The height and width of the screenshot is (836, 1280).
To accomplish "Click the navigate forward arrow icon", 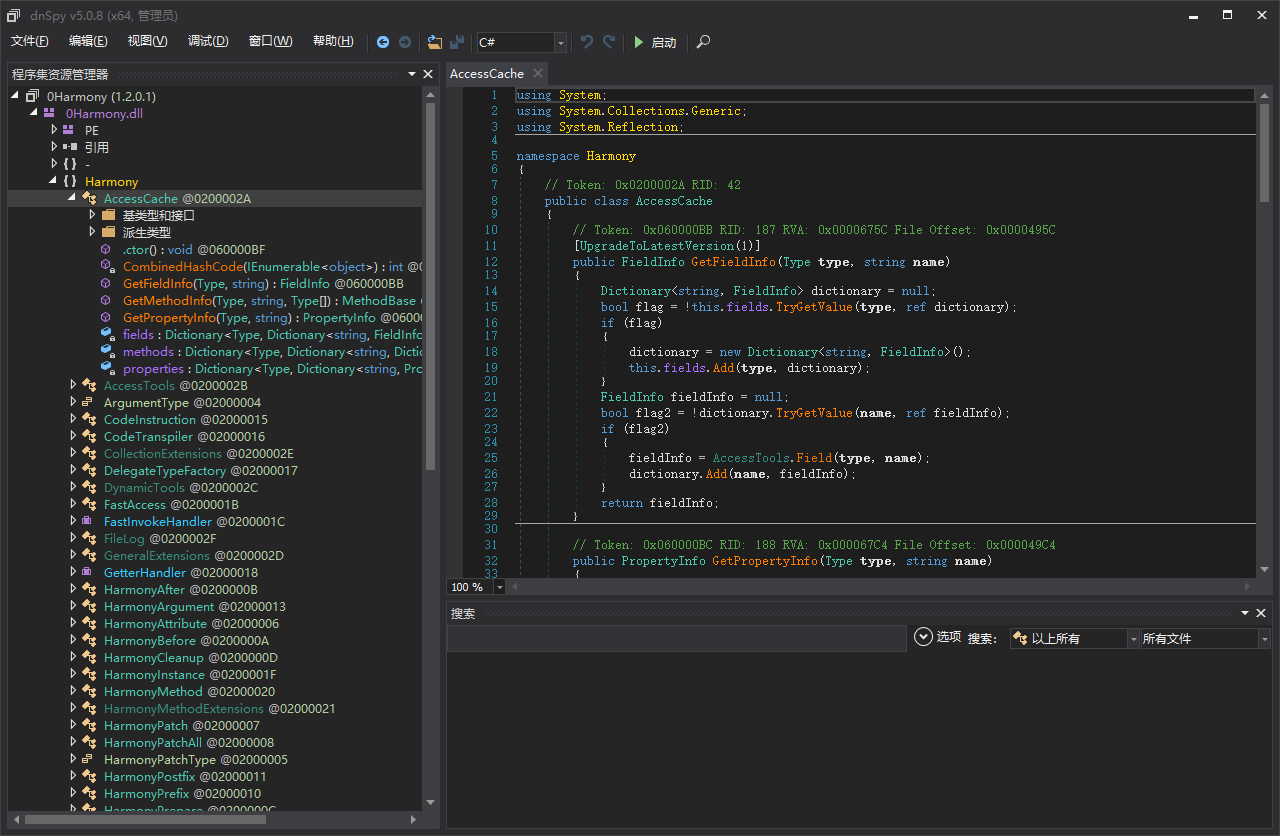I will (x=405, y=42).
